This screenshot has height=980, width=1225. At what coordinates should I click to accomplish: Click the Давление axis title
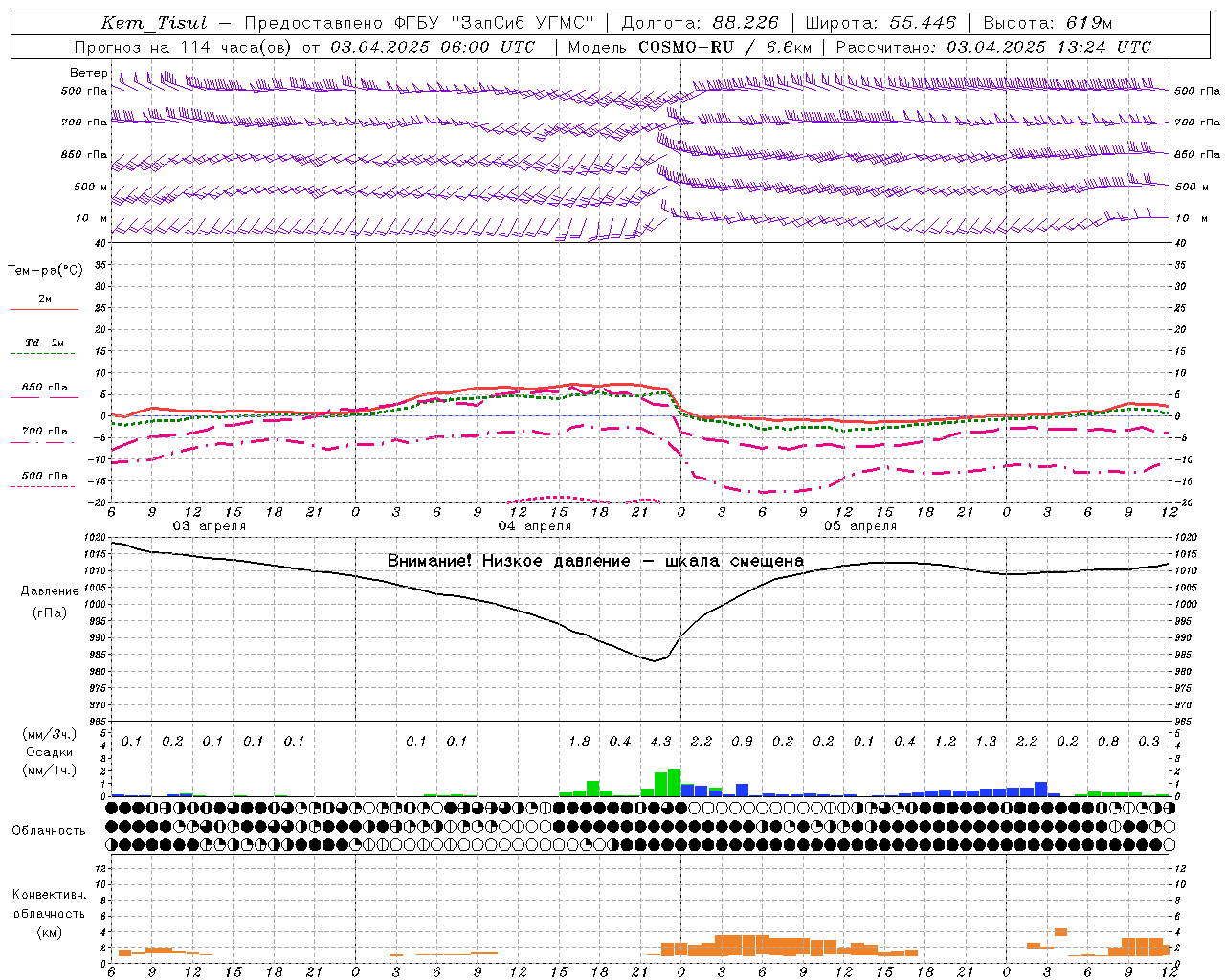coord(50,590)
